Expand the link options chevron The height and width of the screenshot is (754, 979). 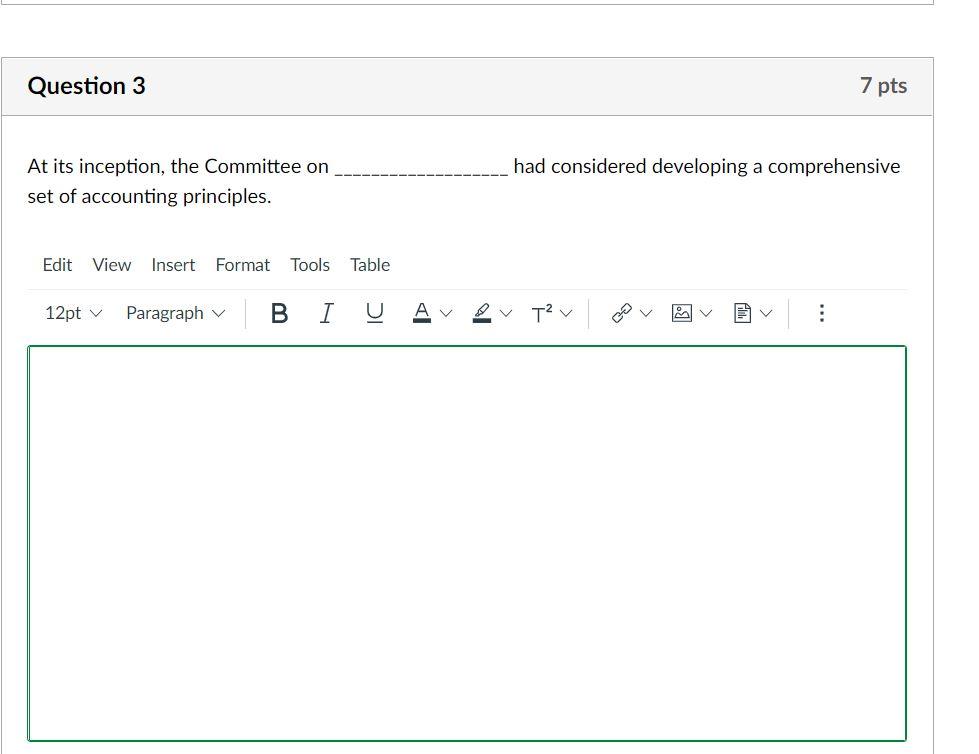click(644, 313)
